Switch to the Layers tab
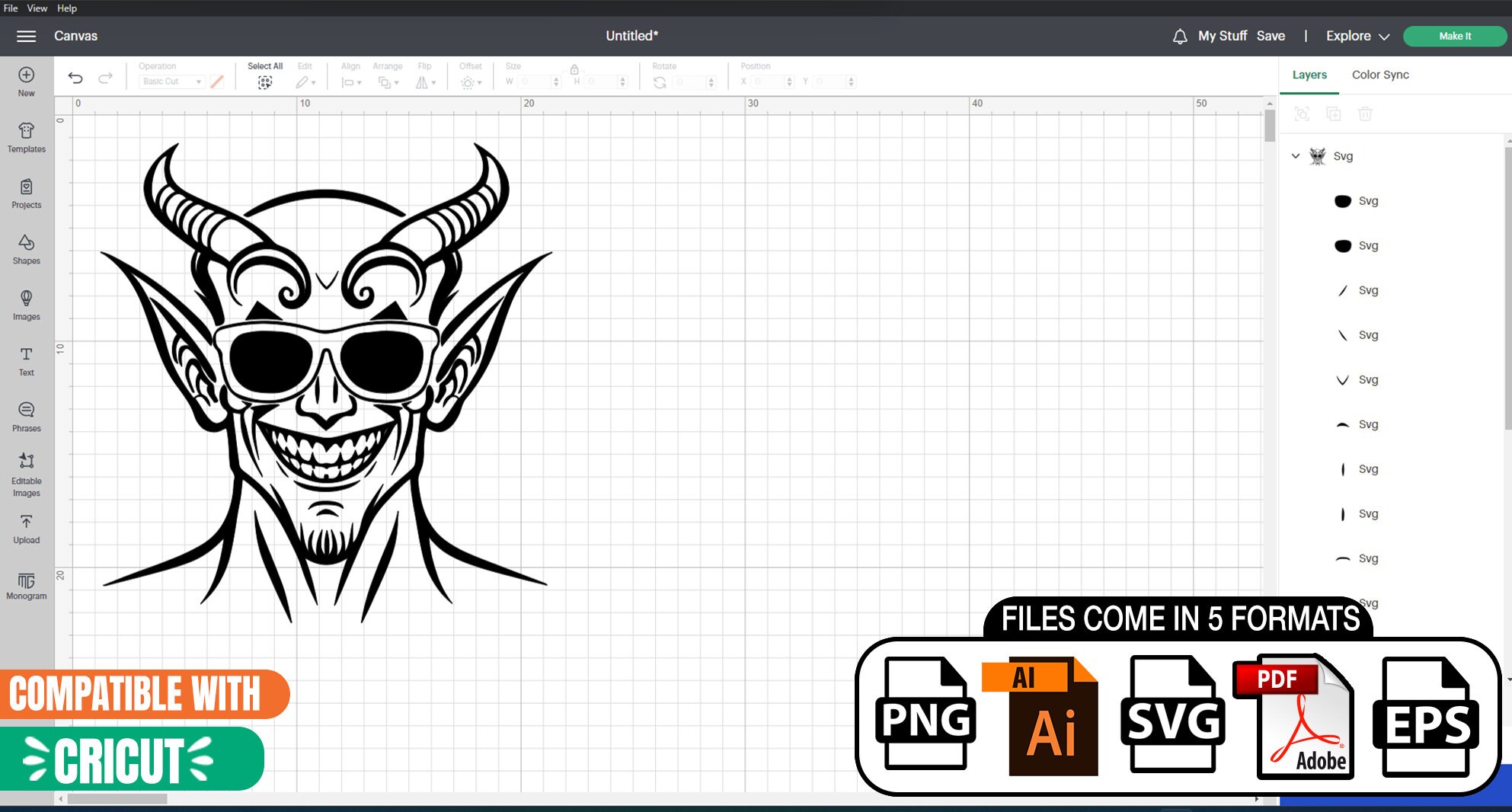 (1309, 75)
